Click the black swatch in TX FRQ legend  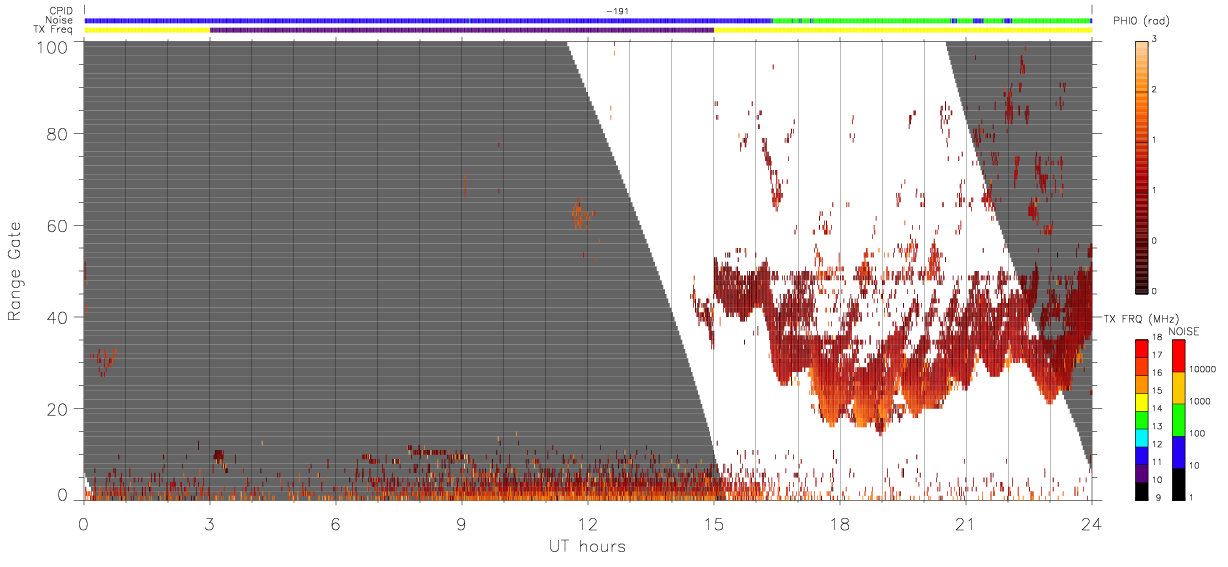(x=1142, y=490)
